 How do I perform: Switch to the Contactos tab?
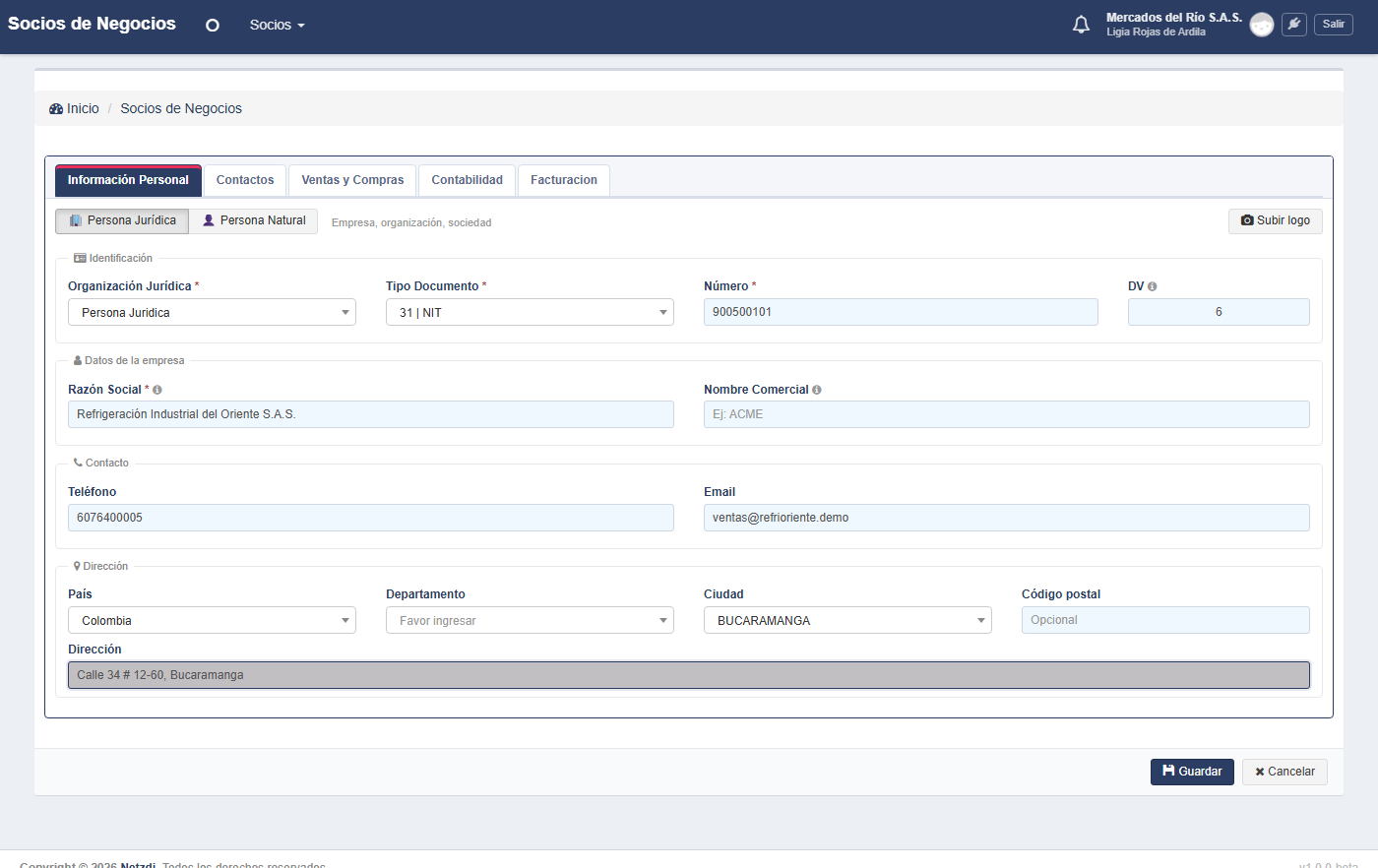245,180
